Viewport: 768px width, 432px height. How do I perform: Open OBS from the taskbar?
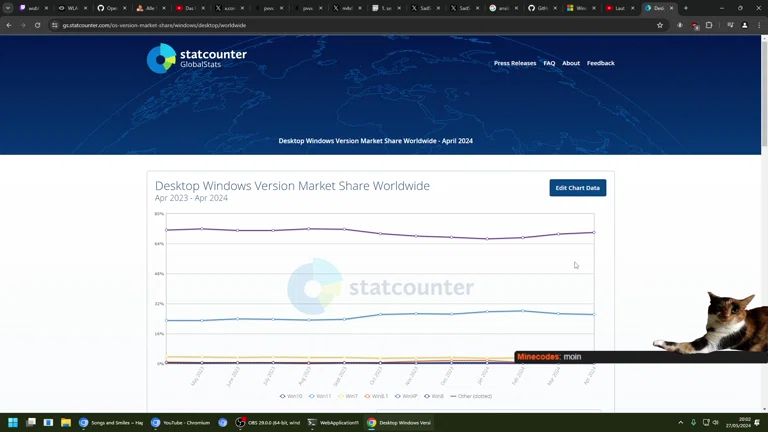point(269,422)
